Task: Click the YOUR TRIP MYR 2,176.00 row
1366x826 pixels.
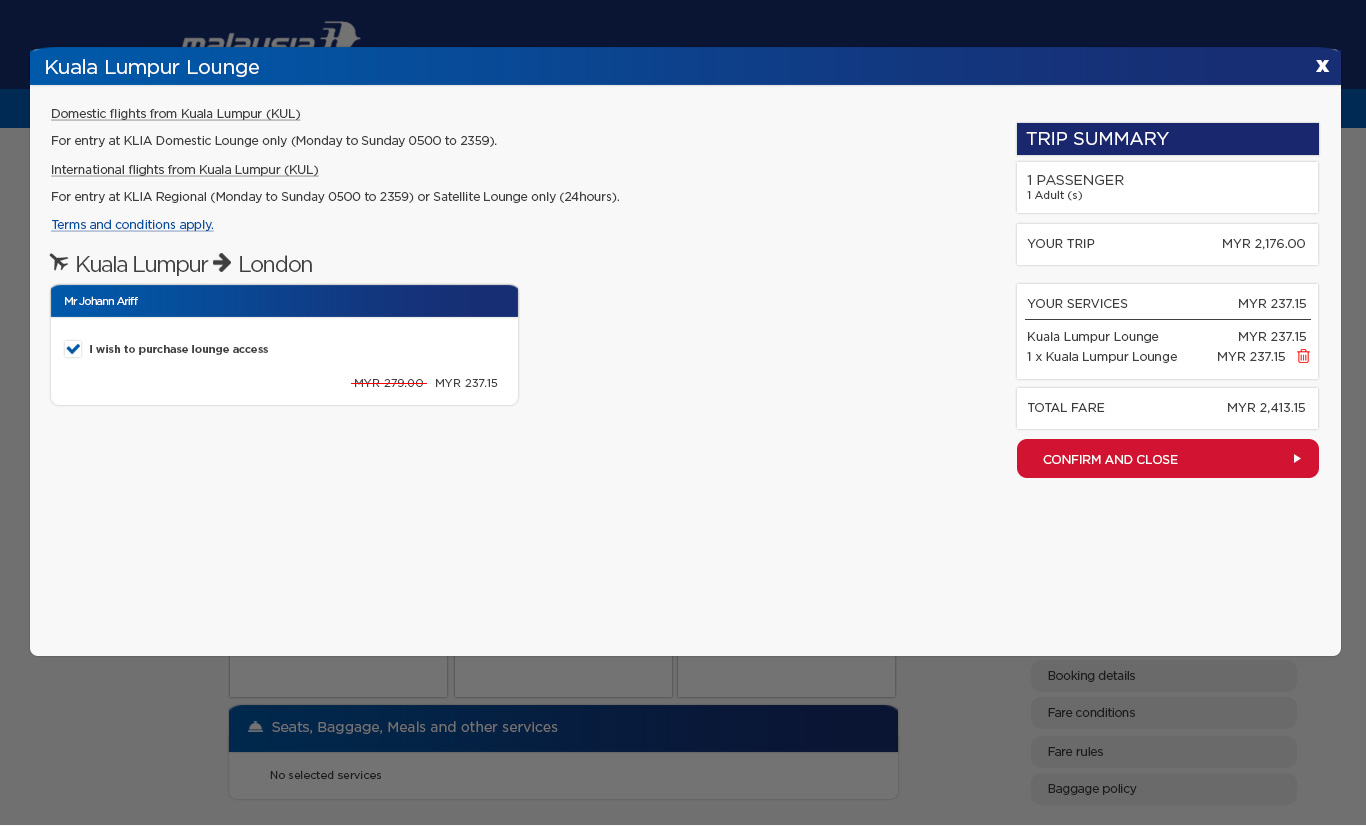Action: [1168, 244]
